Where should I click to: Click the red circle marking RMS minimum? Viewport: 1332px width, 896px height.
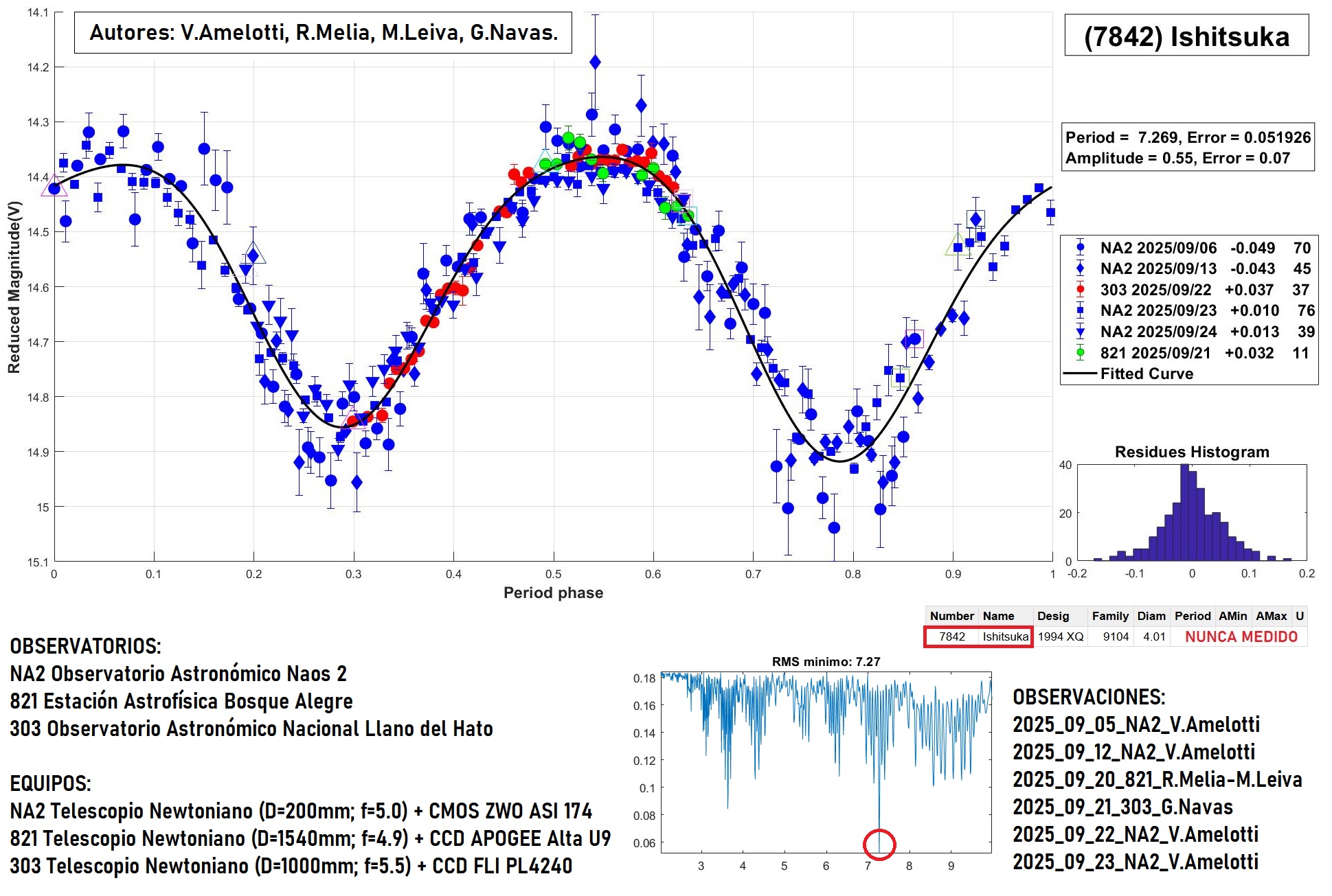pos(879,844)
